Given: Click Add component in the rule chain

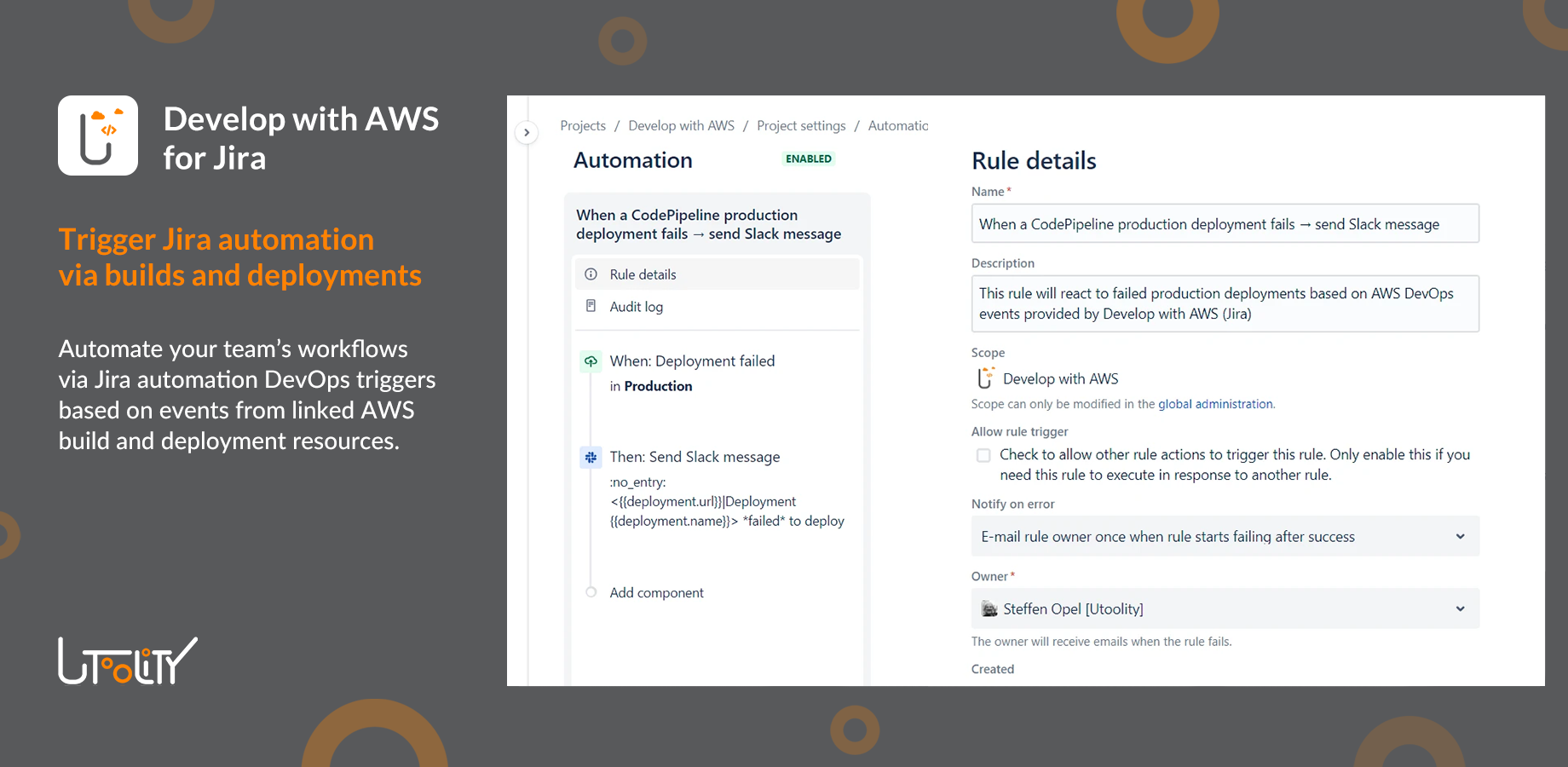Looking at the screenshot, I should point(656,593).
